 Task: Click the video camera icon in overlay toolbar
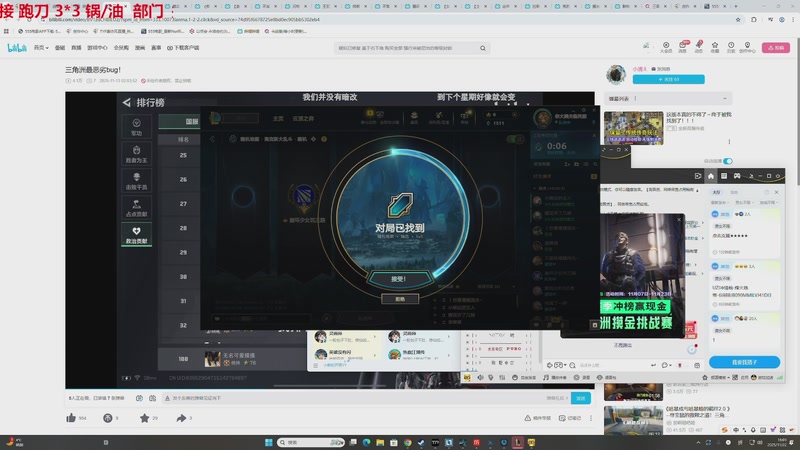tap(697, 176)
